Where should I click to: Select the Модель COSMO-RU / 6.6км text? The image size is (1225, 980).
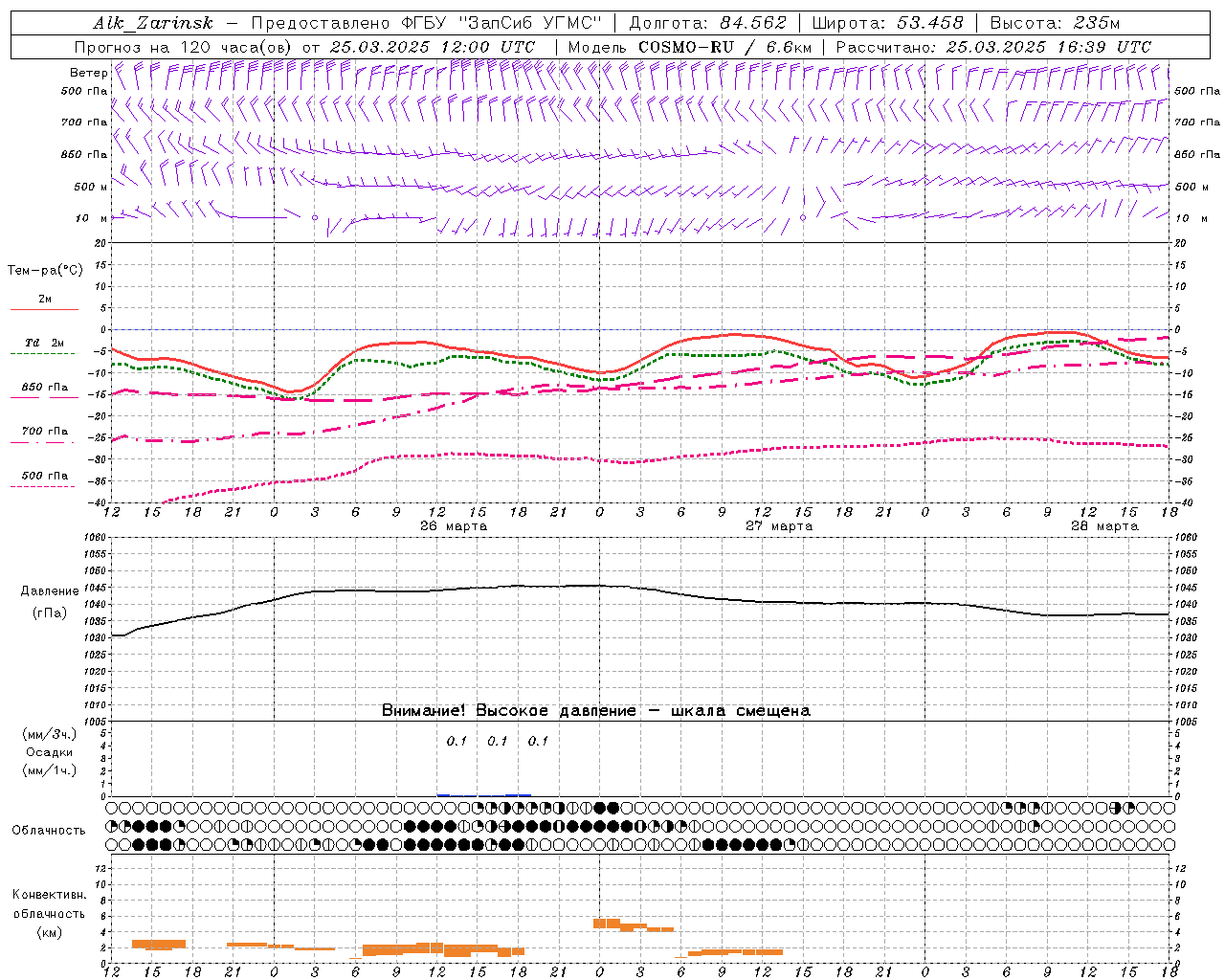tap(689, 47)
